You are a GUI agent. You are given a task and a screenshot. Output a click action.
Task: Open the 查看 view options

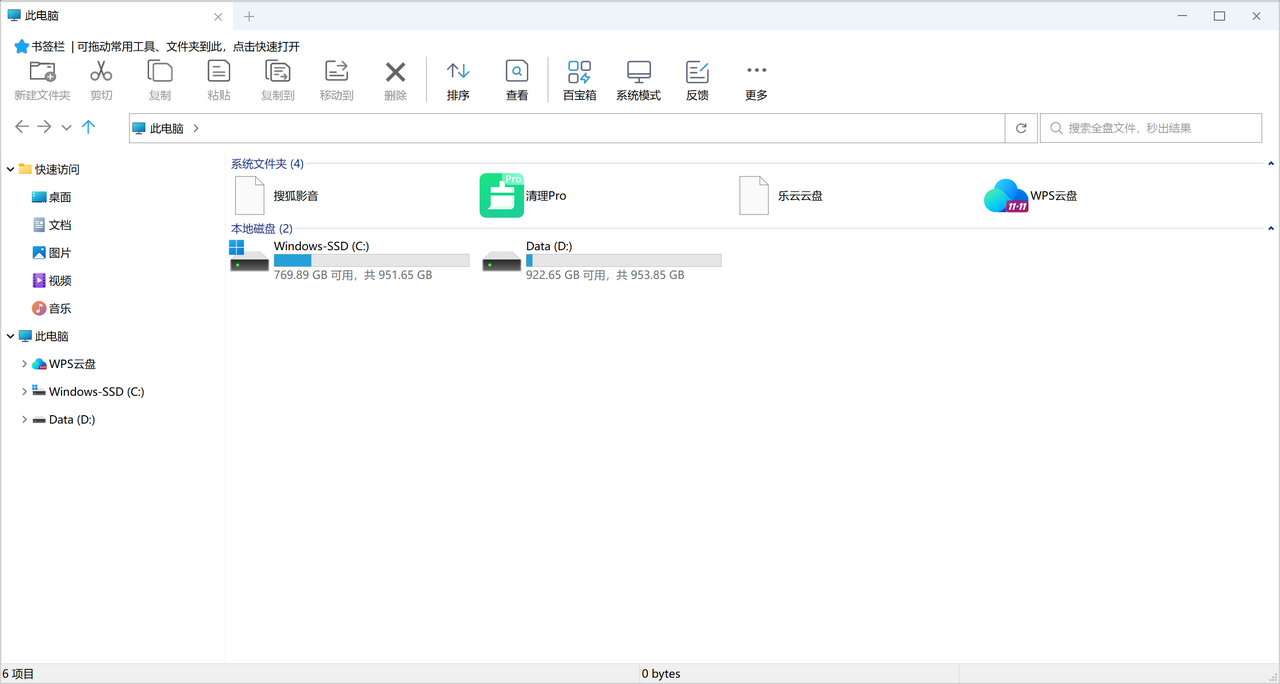[516, 78]
